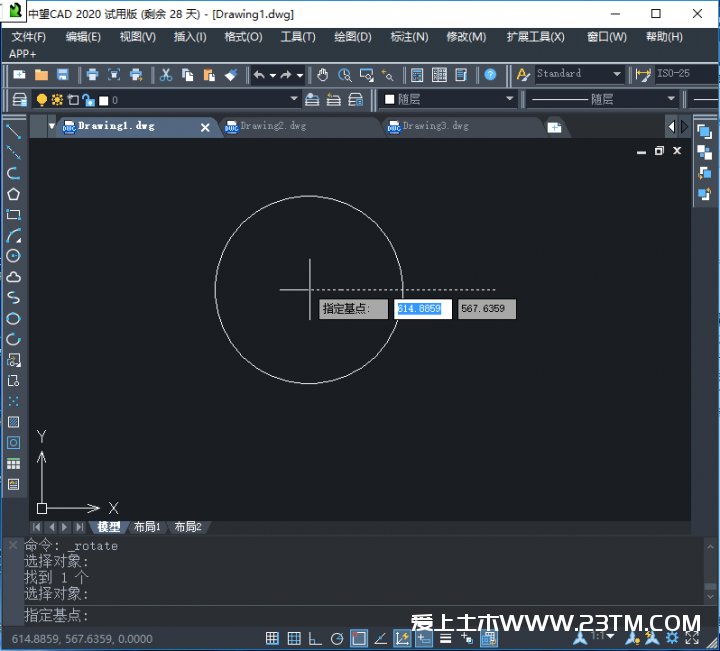Pick the Rectangle drawing tool
Image resolution: width=720 pixels, height=651 pixels.
click(x=13, y=215)
